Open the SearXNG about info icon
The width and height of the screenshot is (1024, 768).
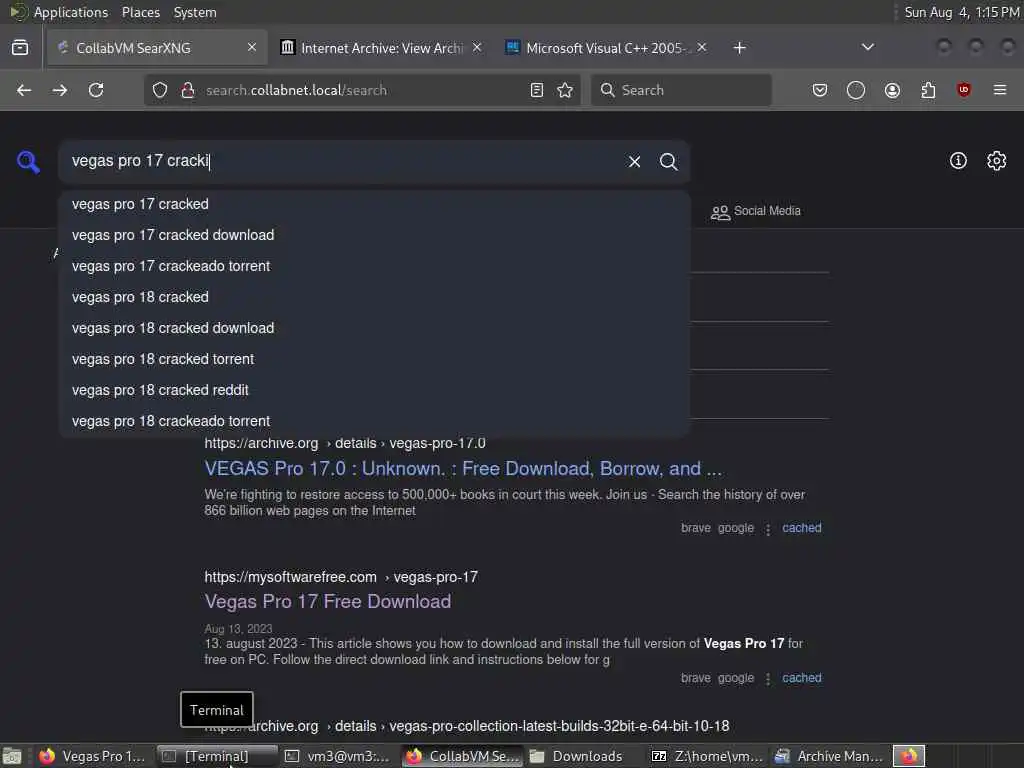958,161
